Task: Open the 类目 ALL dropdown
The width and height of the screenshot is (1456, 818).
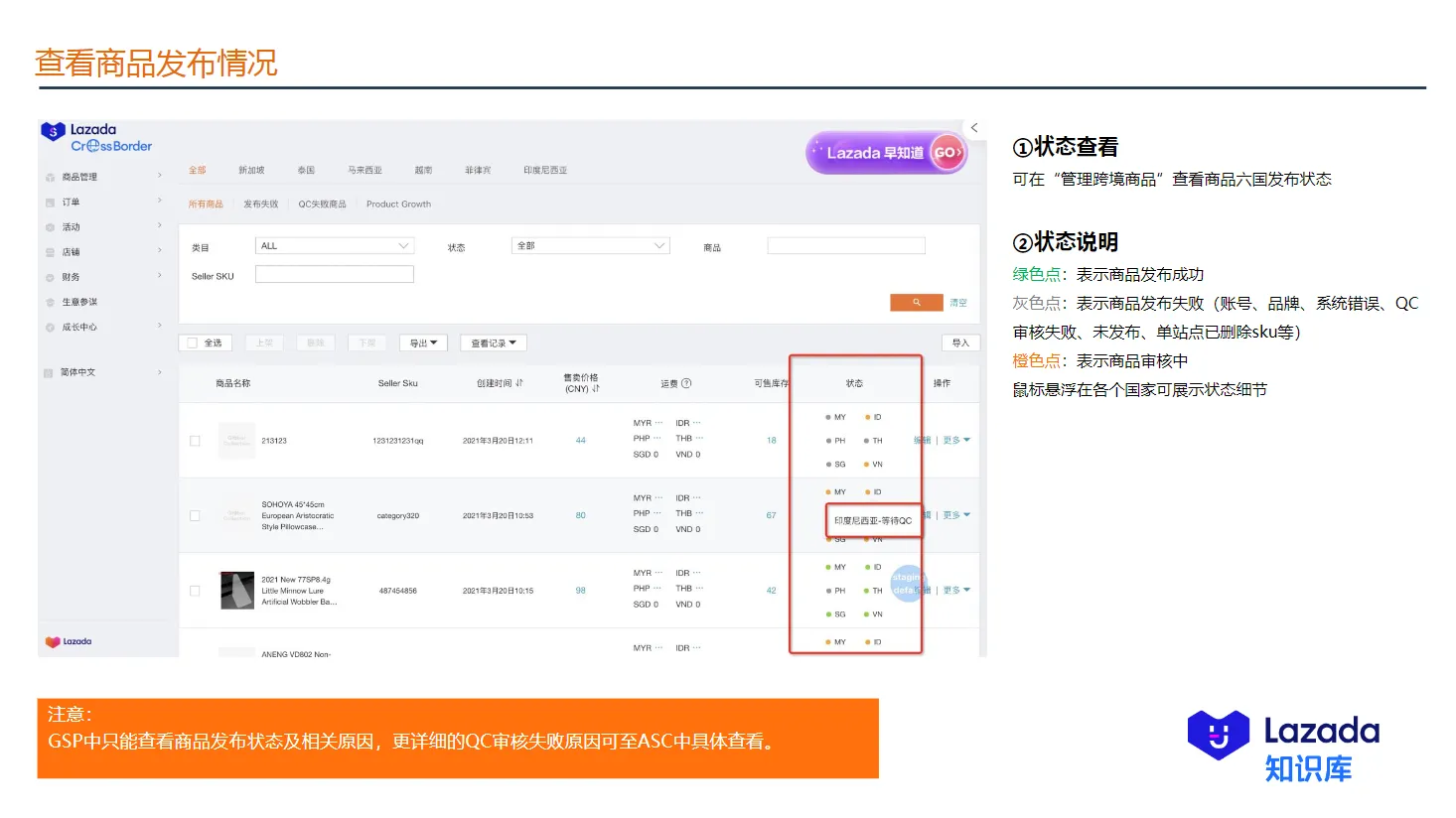Action: (335, 245)
